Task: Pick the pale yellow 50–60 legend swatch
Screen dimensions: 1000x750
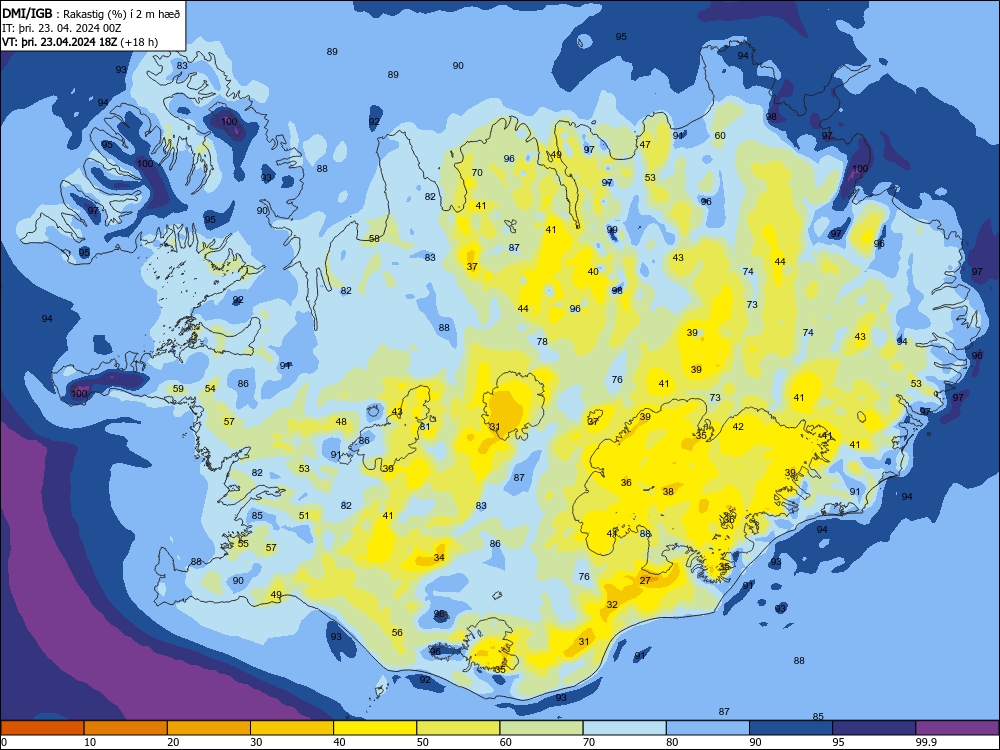Action: 459,728
